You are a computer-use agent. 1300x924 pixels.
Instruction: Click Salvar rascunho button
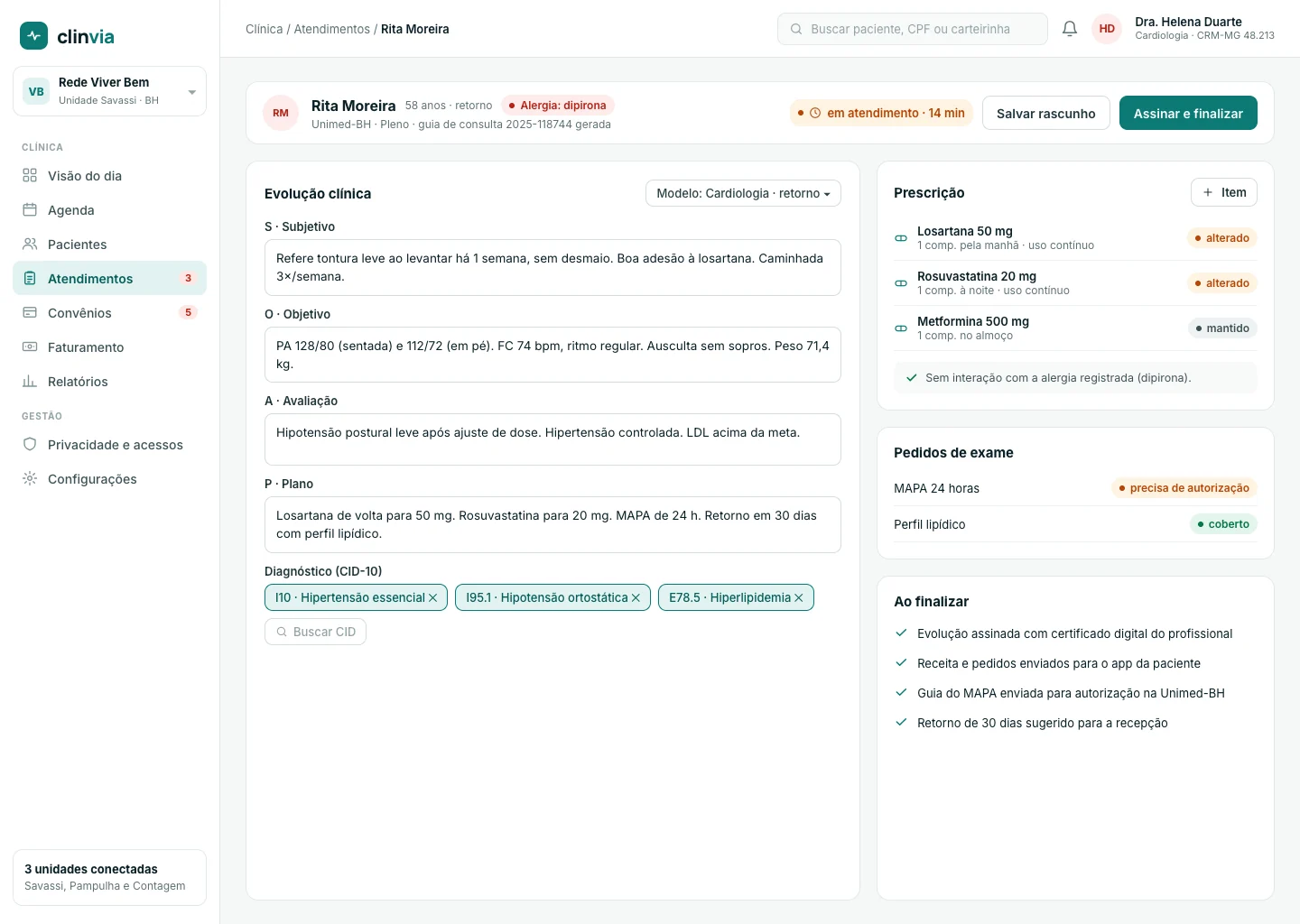[1045, 113]
